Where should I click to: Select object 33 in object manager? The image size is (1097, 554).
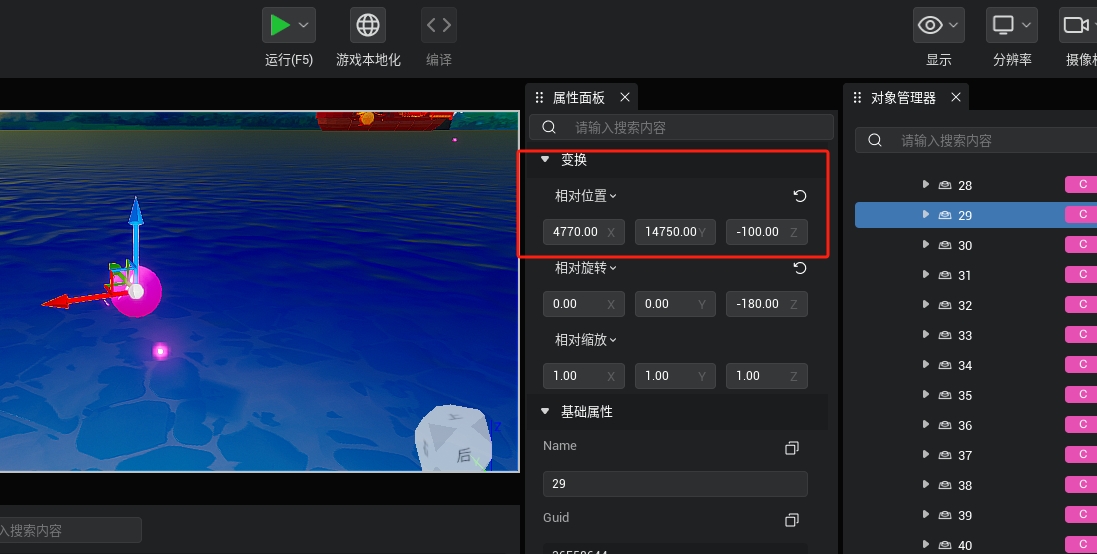[965, 335]
